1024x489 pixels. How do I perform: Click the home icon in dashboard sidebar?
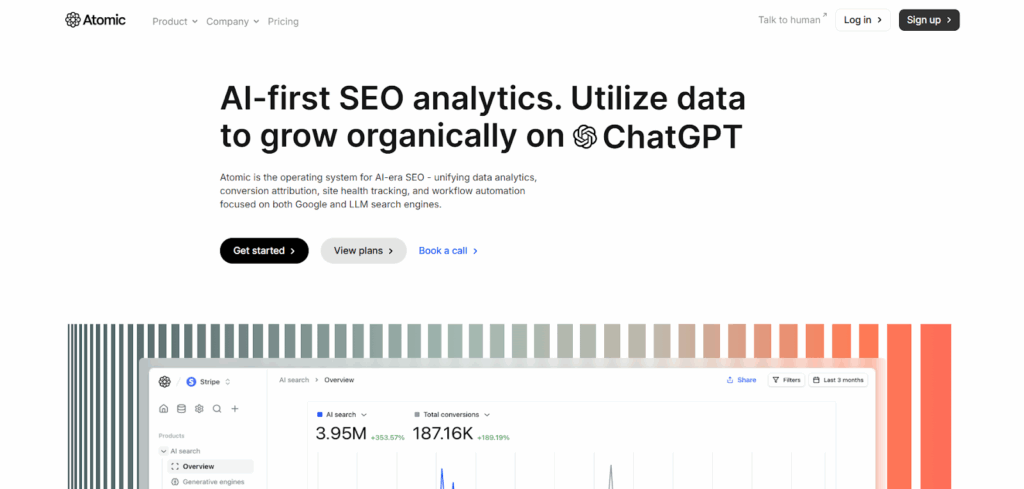164,408
